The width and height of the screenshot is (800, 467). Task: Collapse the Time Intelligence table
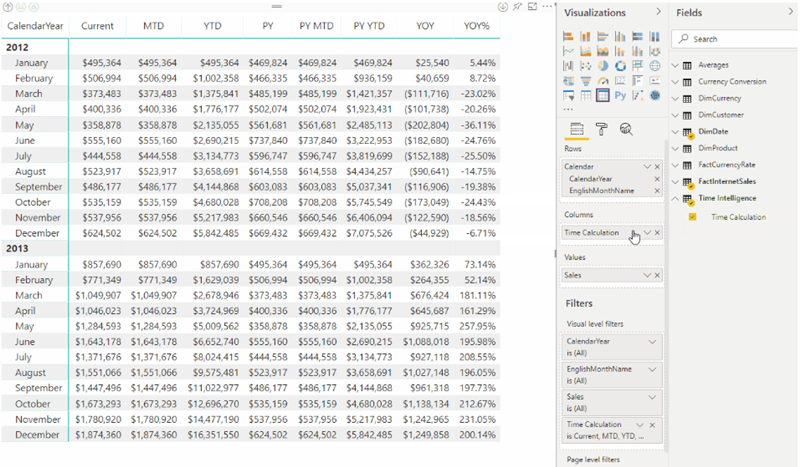(675, 198)
